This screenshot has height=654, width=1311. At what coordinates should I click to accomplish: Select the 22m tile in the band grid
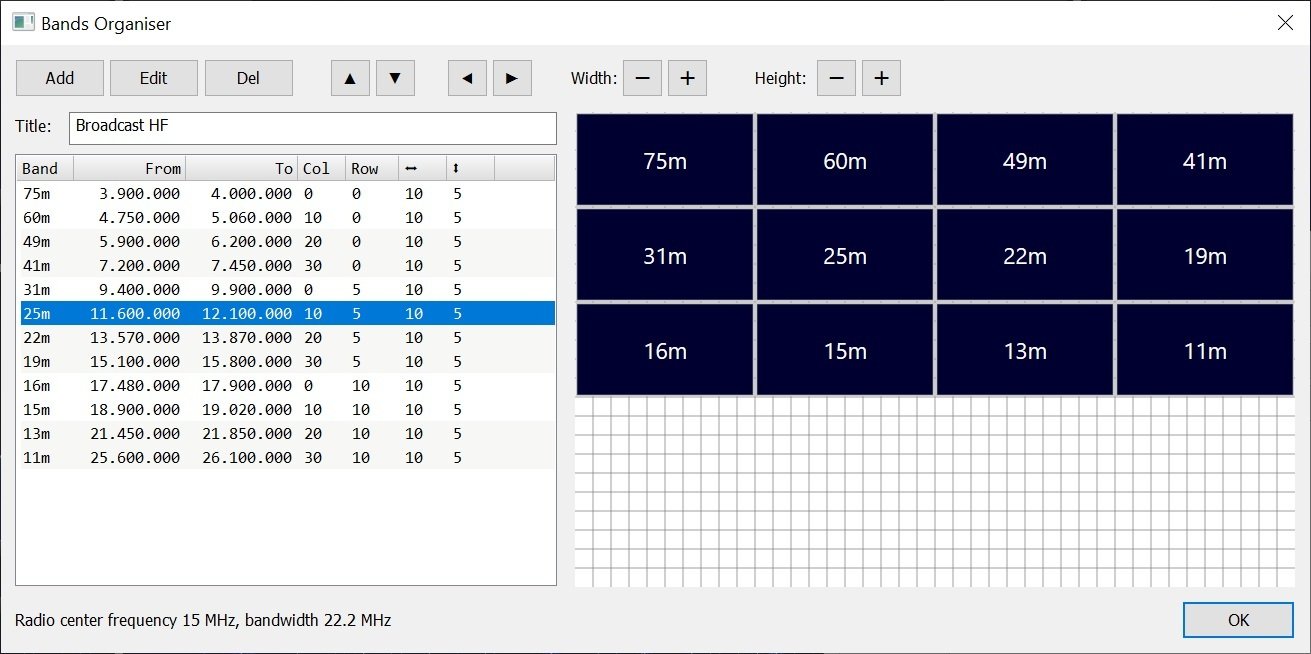[x=1024, y=255]
